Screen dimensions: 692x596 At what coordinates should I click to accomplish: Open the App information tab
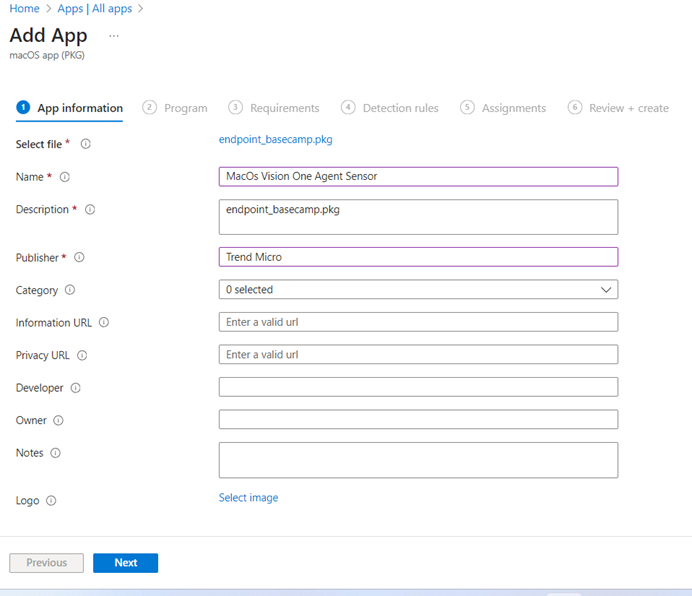tap(70, 108)
